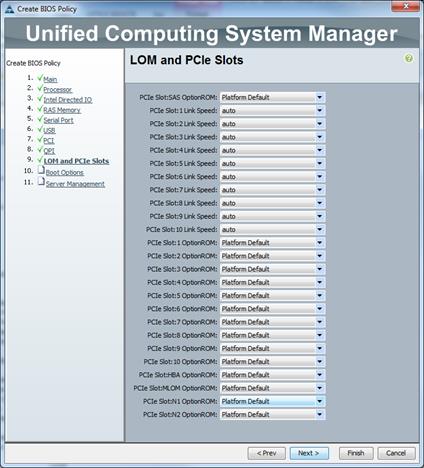Open the PCIe Slot N2 OptionROM dropdown
Viewport: 424px width, 468px height.
[x=272, y=415]
